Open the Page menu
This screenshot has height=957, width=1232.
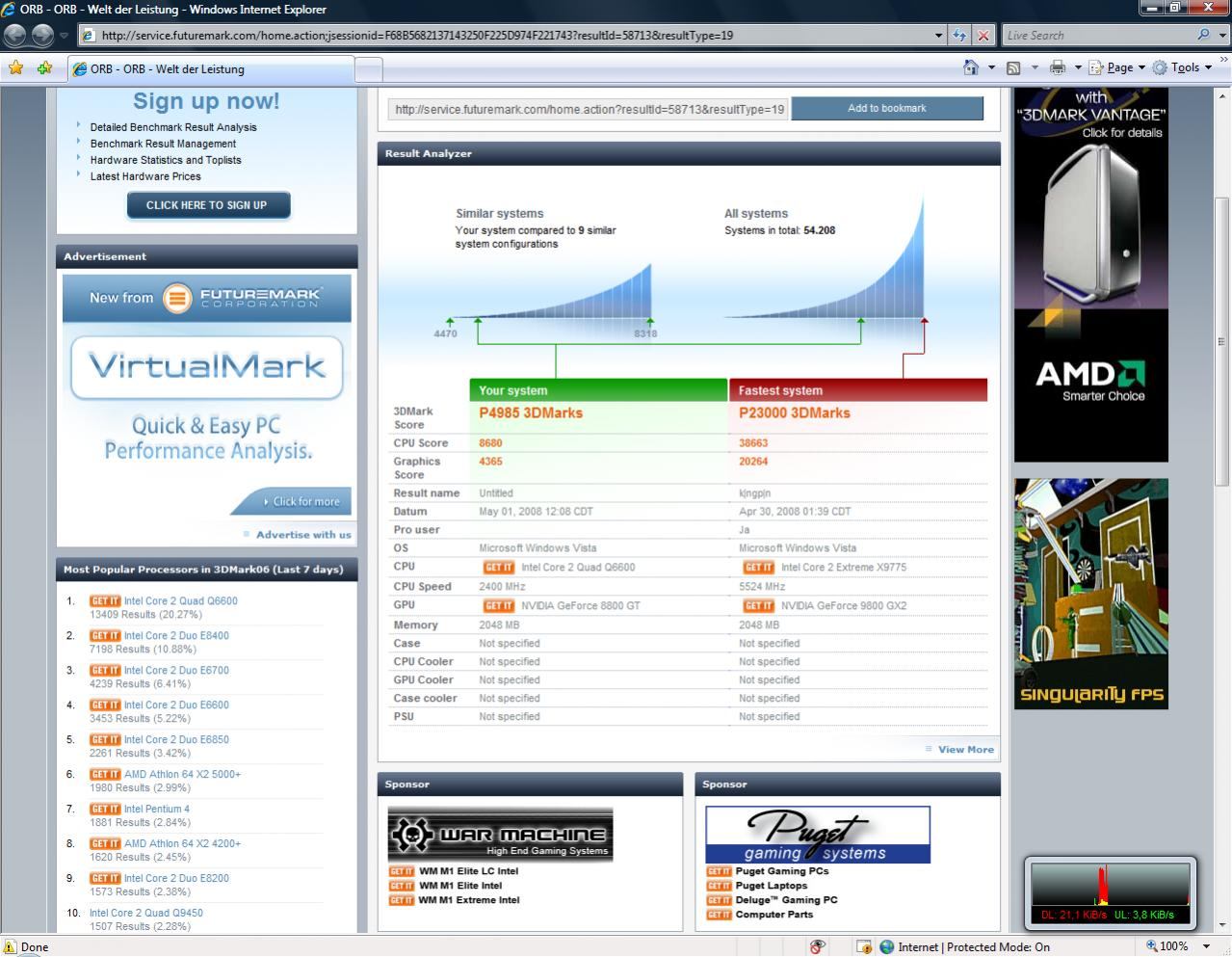click(x=1117, y=67)
